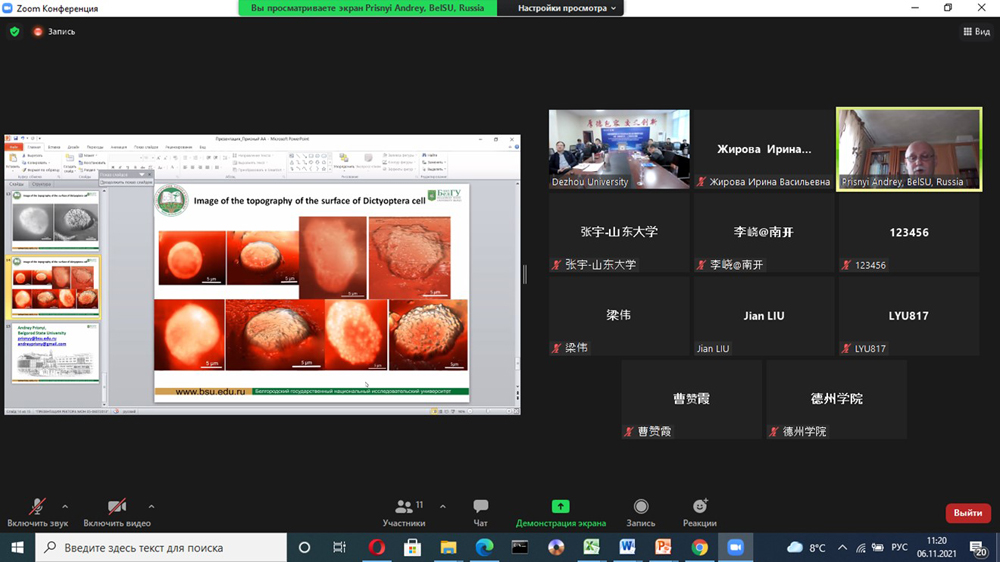Viewport: 1000px width, 562px height.
Task: Turn on camera with Включить видео
Action: point(117,512)
